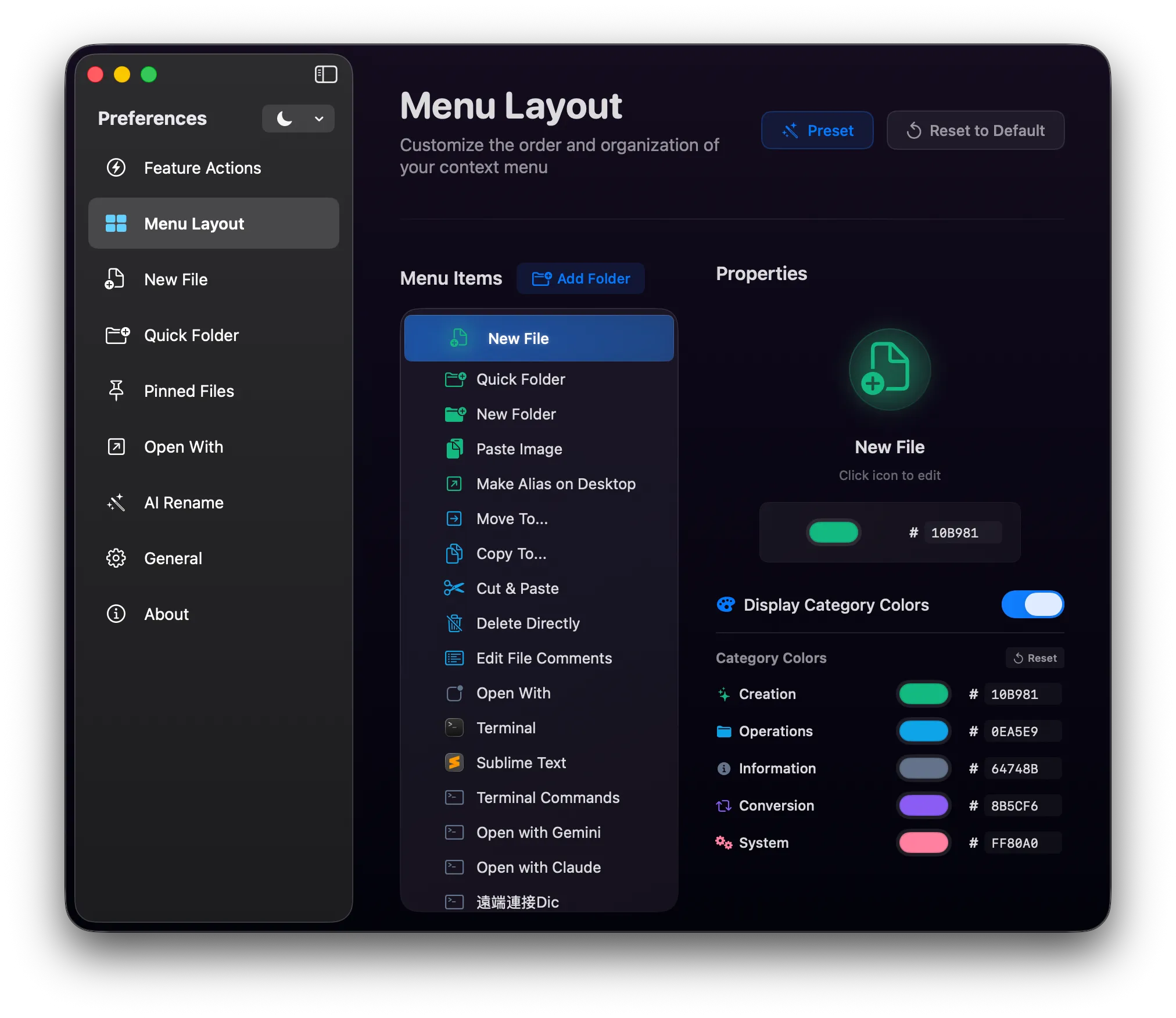Click the Make Alias on Desktop icon
This screenshot has width=1176, height=1018.
click(454, 483)
